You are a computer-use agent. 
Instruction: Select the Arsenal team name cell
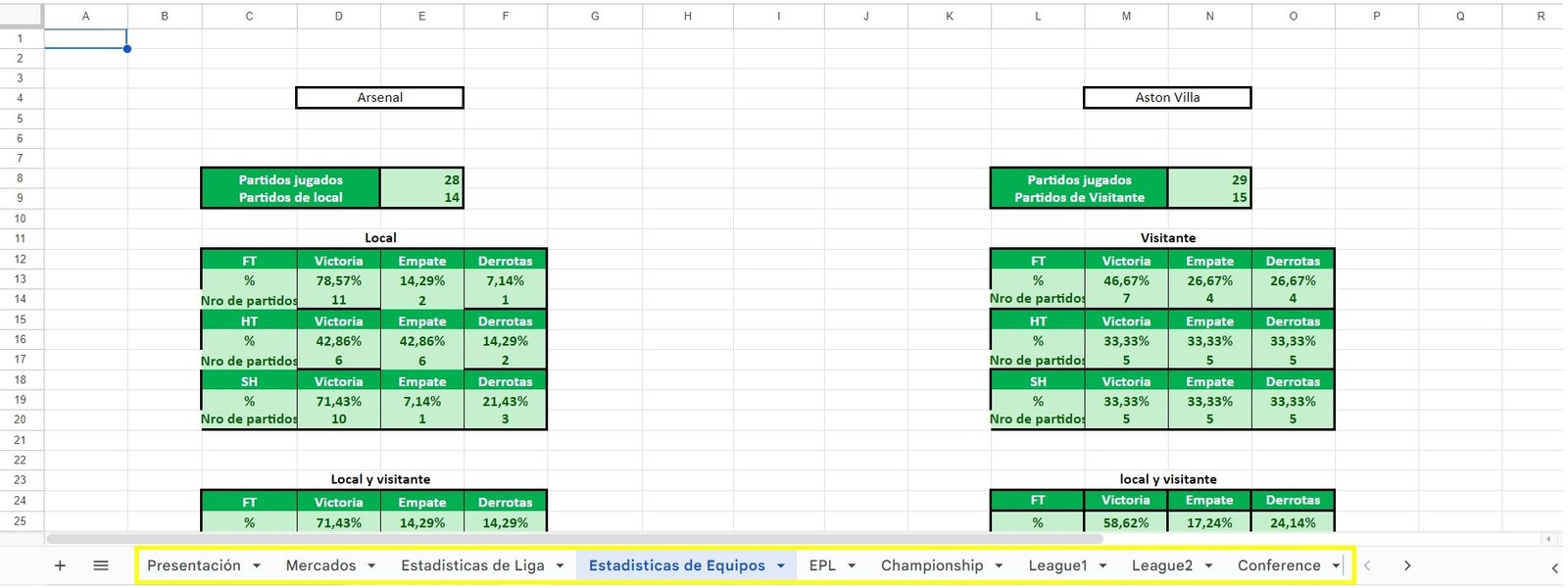click(x=379, y=97)
